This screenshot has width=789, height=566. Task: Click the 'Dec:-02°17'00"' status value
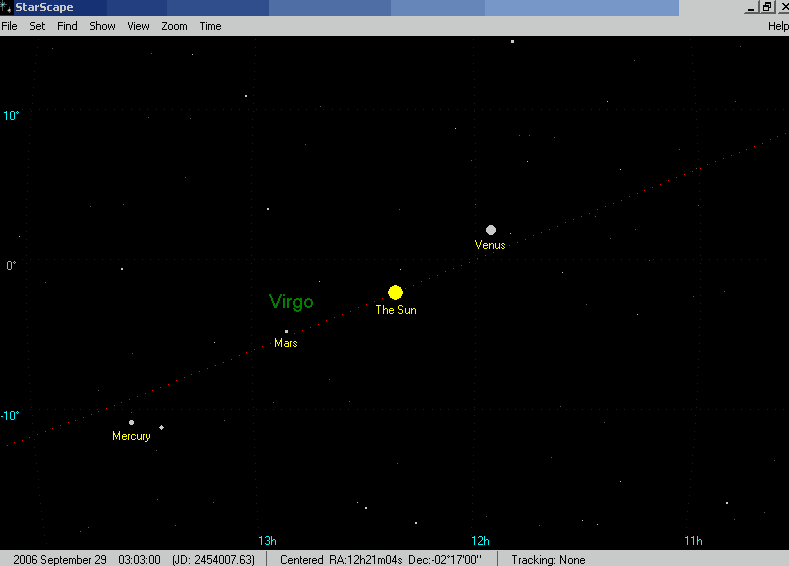click(x=445, y=559)
